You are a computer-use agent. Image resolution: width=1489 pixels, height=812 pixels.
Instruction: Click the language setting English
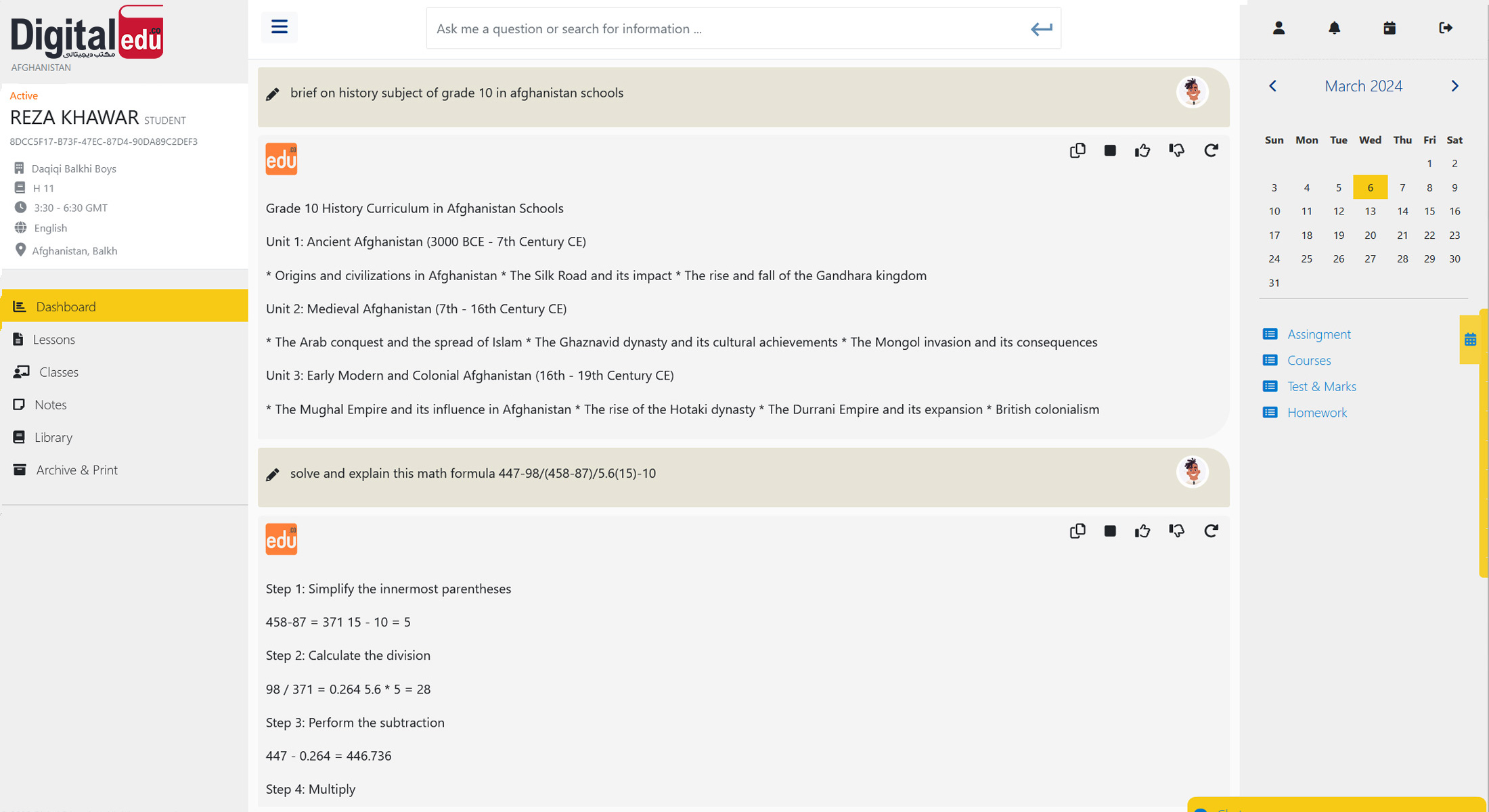[50, 228]
